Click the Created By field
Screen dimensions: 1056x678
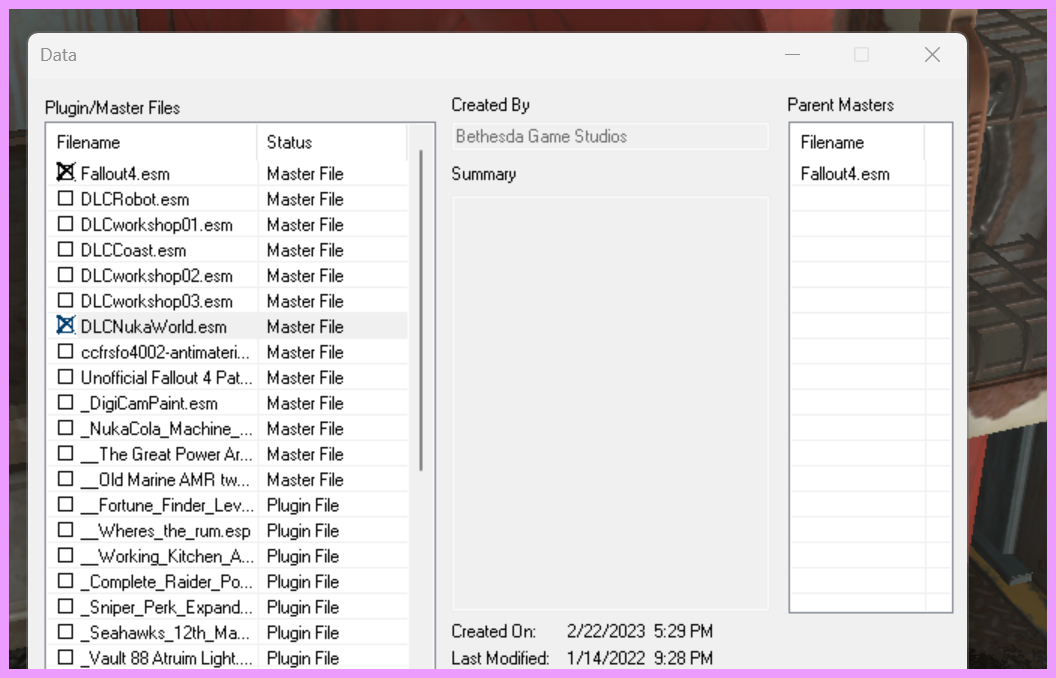point(610,137)
